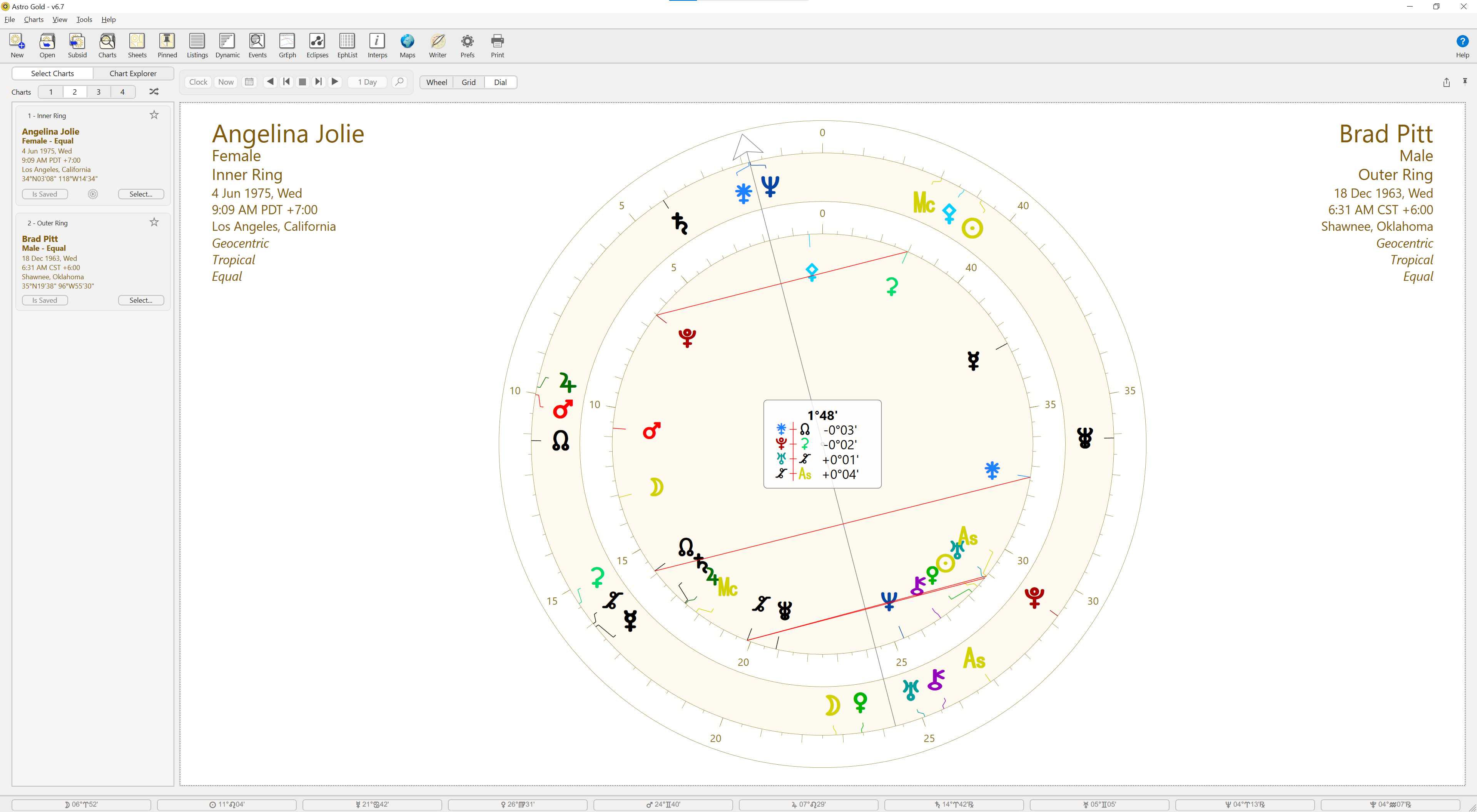The image size is (1477, 812).
Task: Step to next with skip-forward control
Action: (319, 82)
